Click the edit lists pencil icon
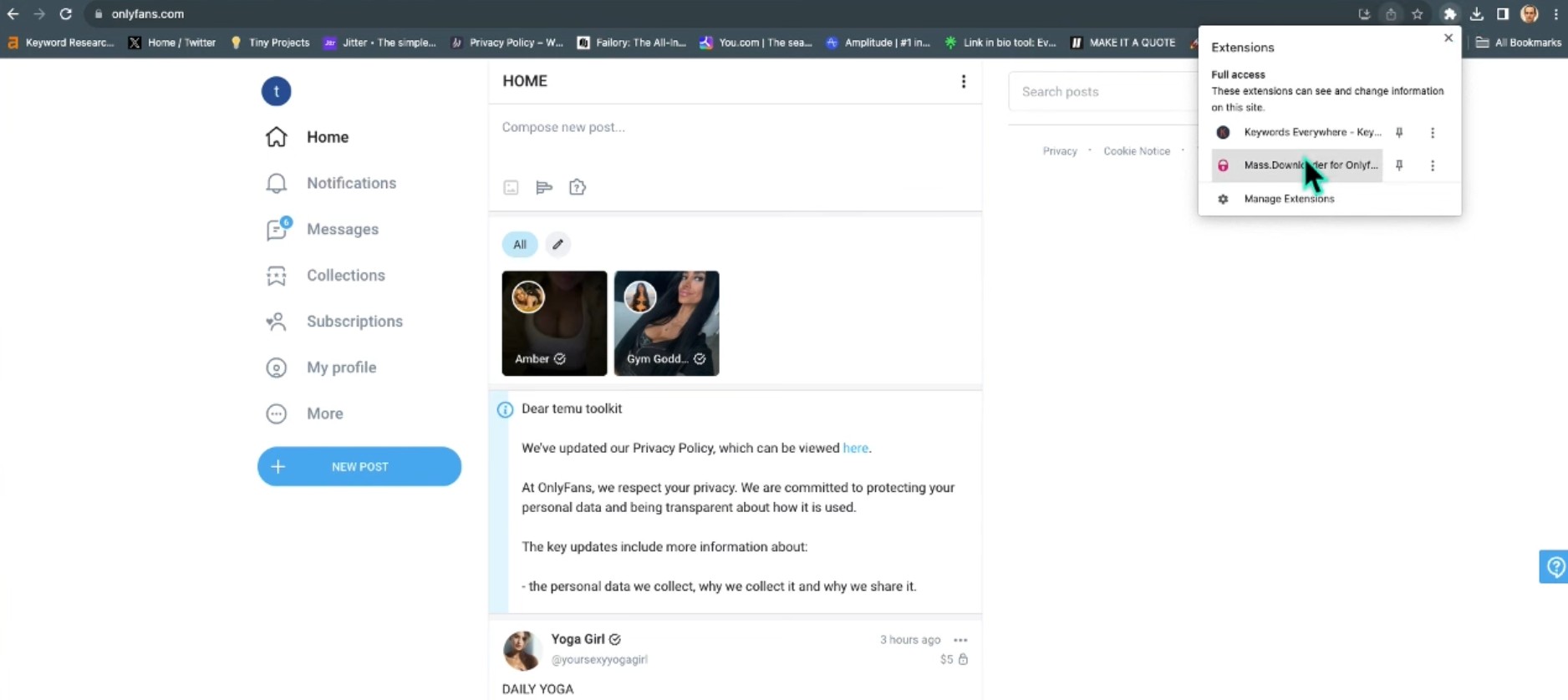Image resolution: width=1568 pixels, height=700 pixels. click(x=557, y=245)
